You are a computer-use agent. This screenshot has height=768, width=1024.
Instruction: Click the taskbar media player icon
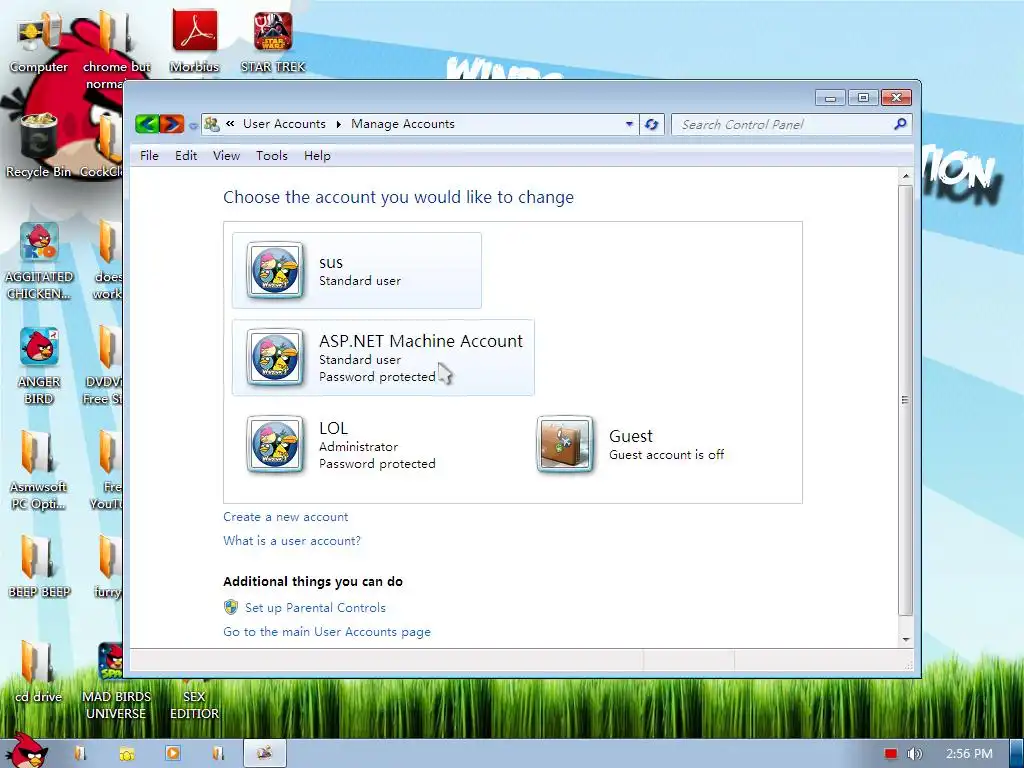point(173,753)
